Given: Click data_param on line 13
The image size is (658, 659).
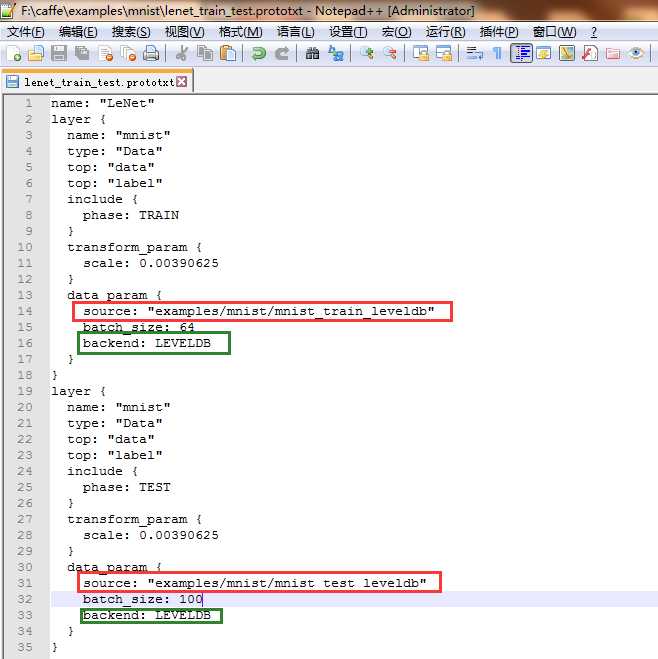Looking at the screenshot, I should (x=107, y=295).
